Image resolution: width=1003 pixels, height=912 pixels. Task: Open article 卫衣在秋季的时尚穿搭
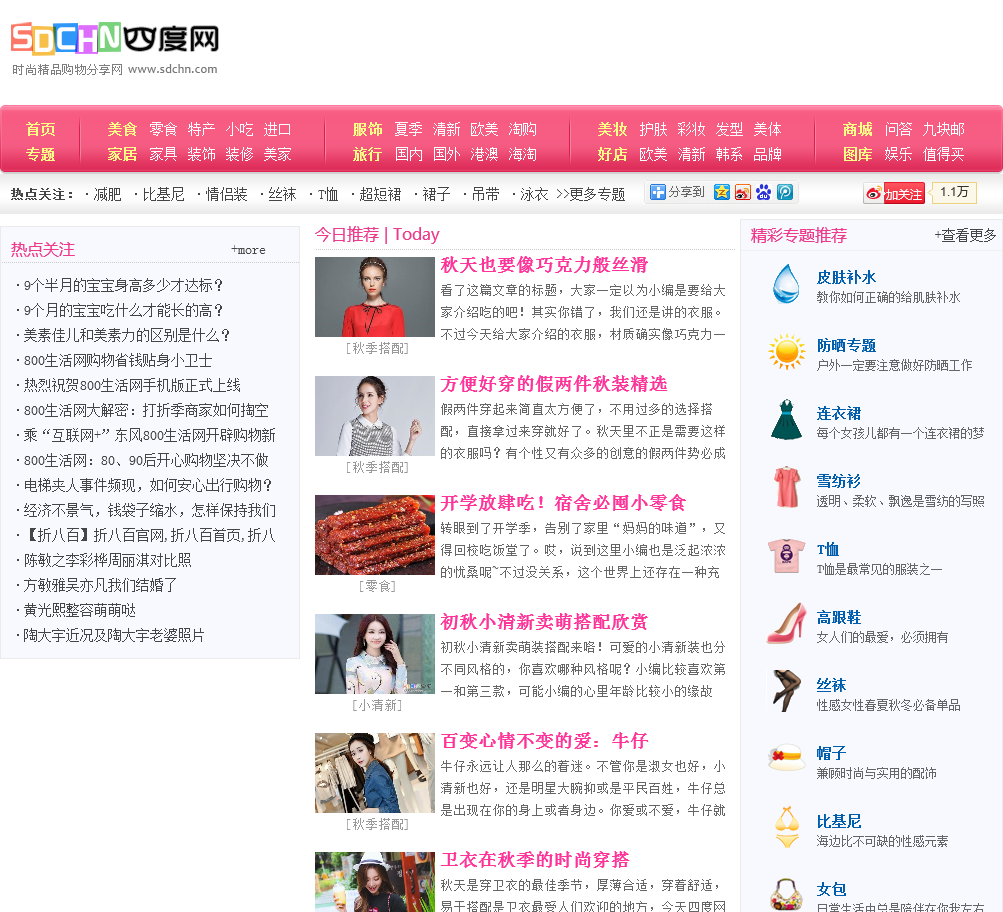point(535,860)
